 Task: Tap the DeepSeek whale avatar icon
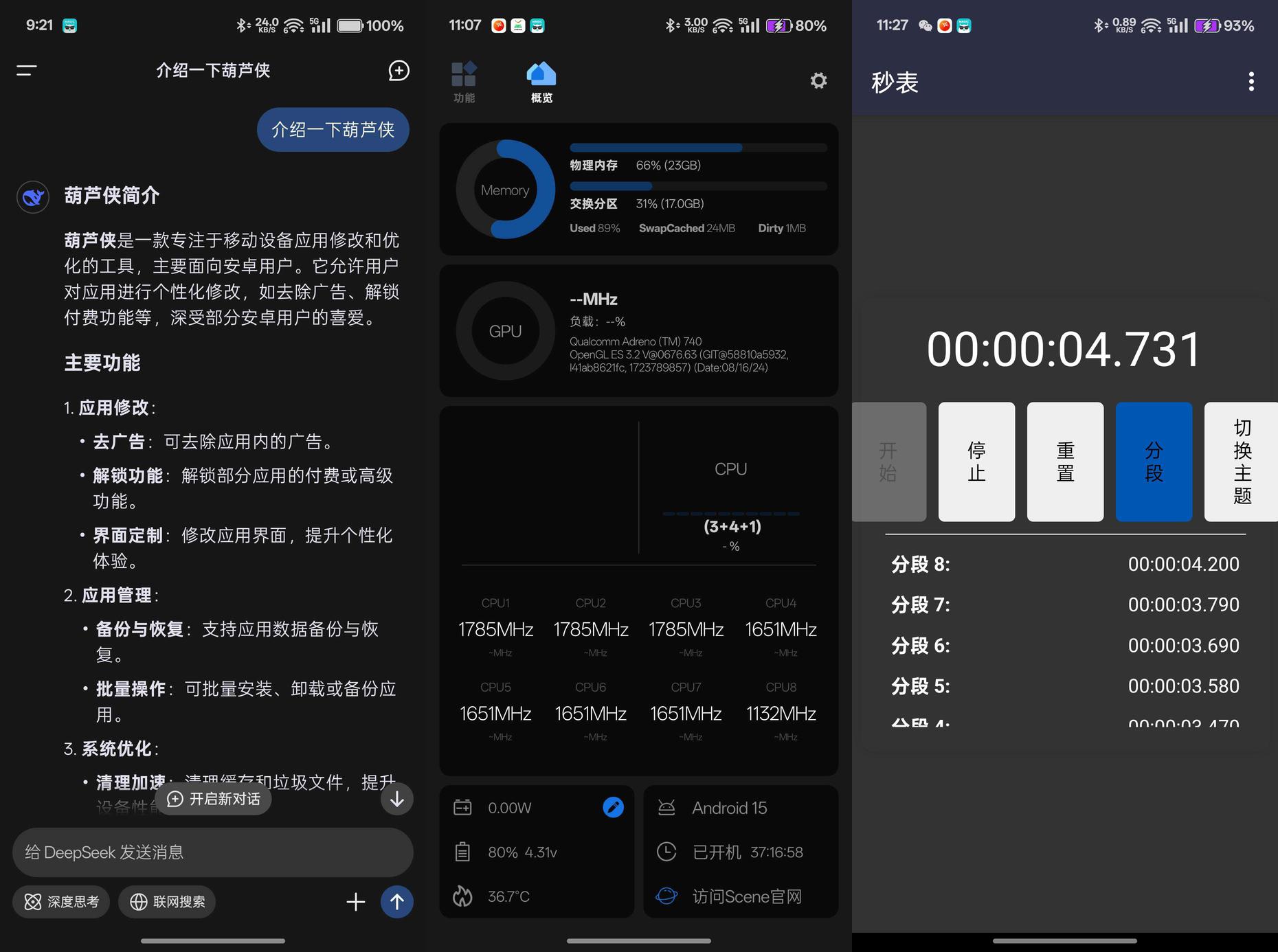coord(33,198)
